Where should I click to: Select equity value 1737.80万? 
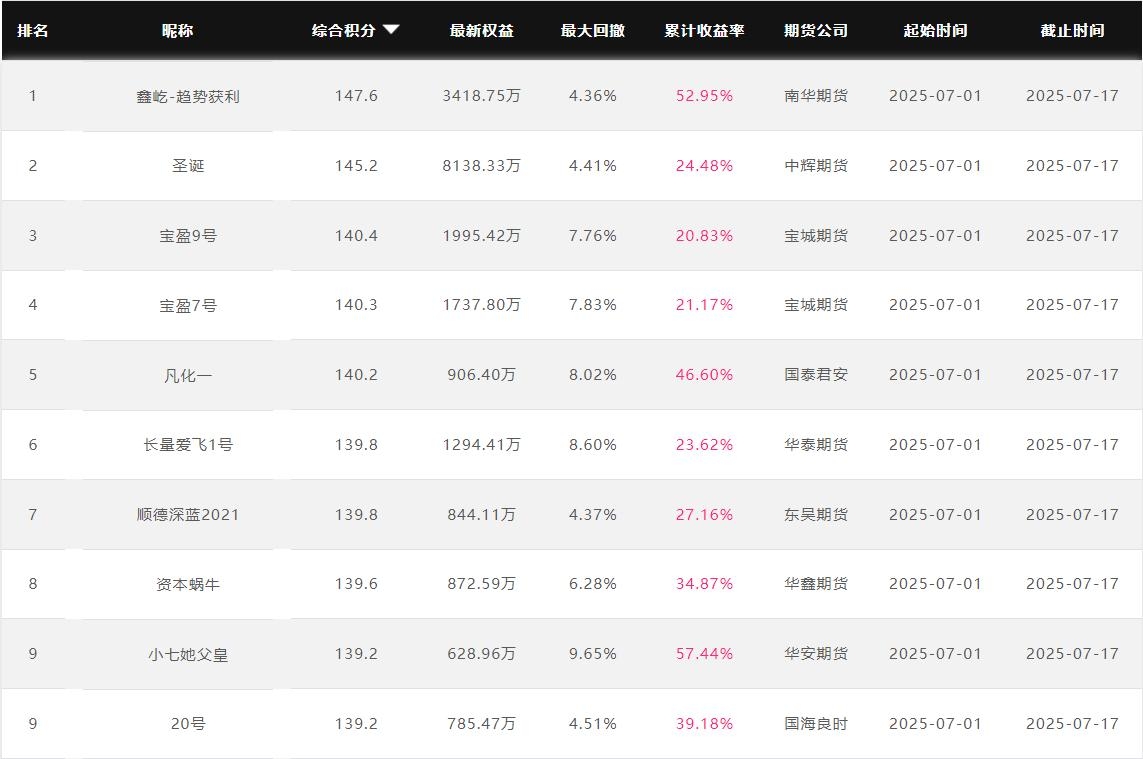point(482,305)
